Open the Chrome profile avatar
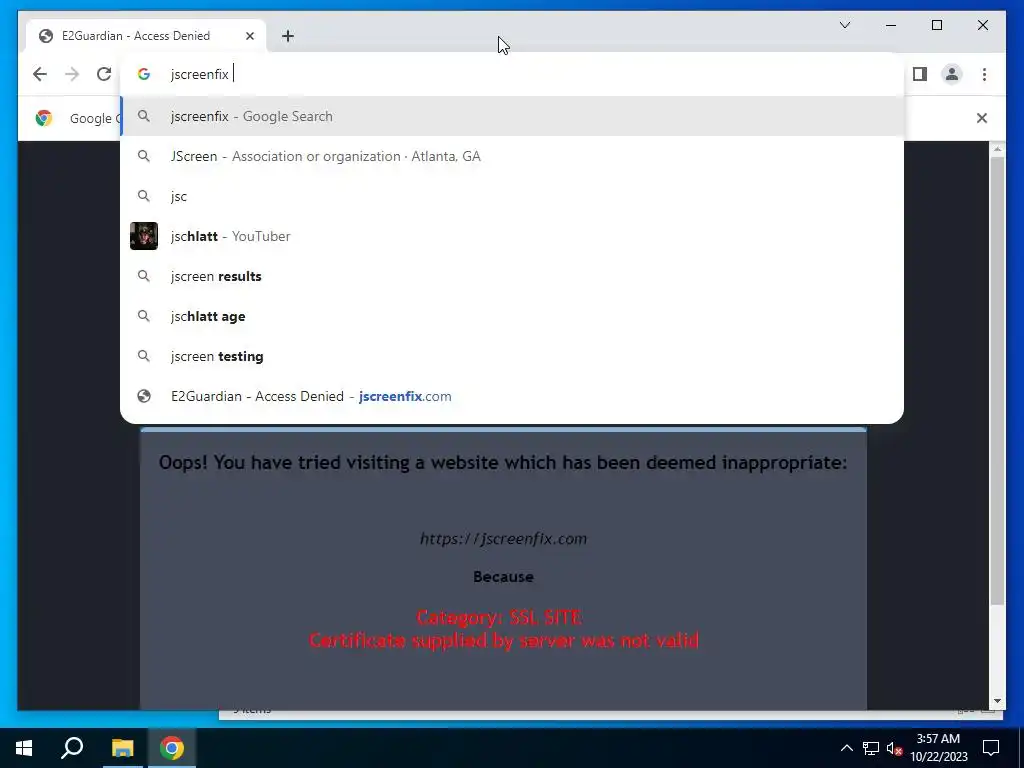The height and width of the screenshot is (768, 1024). coord(952,74)
